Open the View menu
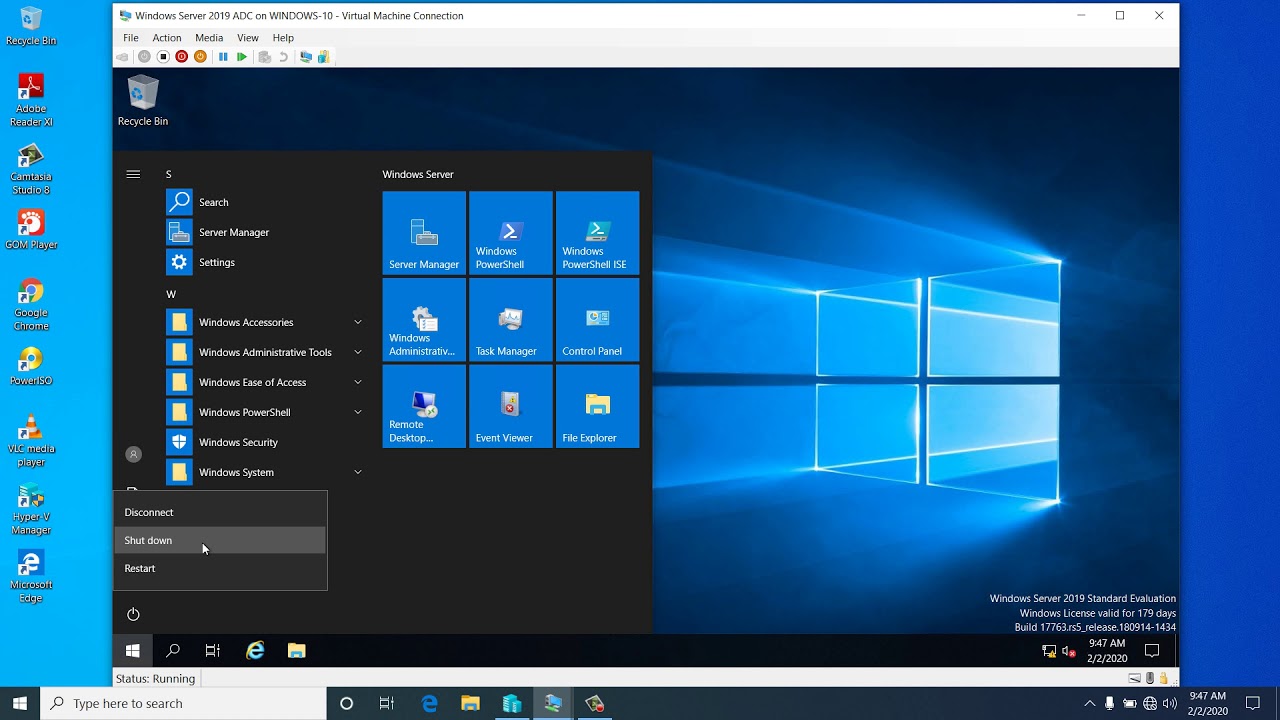Viewport: 1280px width, 720px height. click(x=248, y=38)
